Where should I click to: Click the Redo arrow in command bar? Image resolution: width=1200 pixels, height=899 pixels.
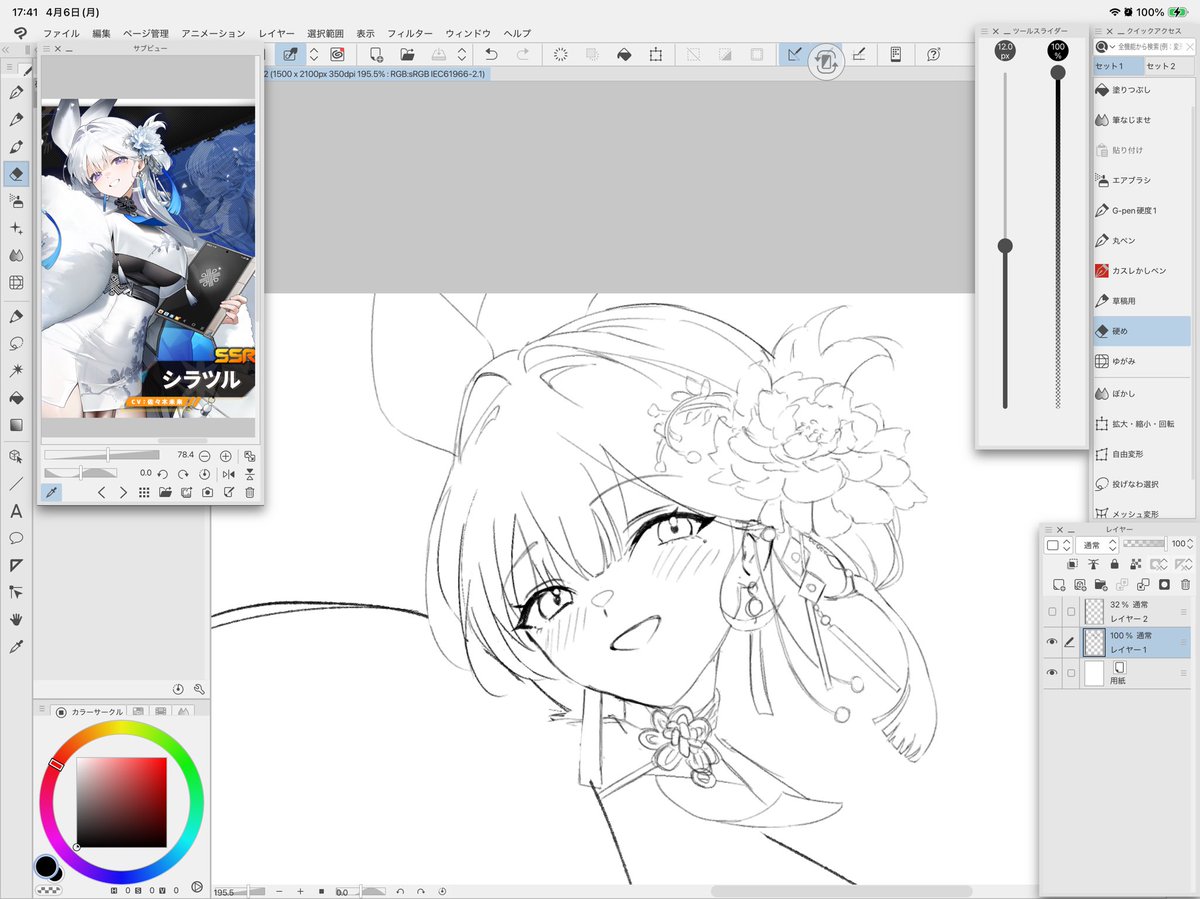[523, 55]
